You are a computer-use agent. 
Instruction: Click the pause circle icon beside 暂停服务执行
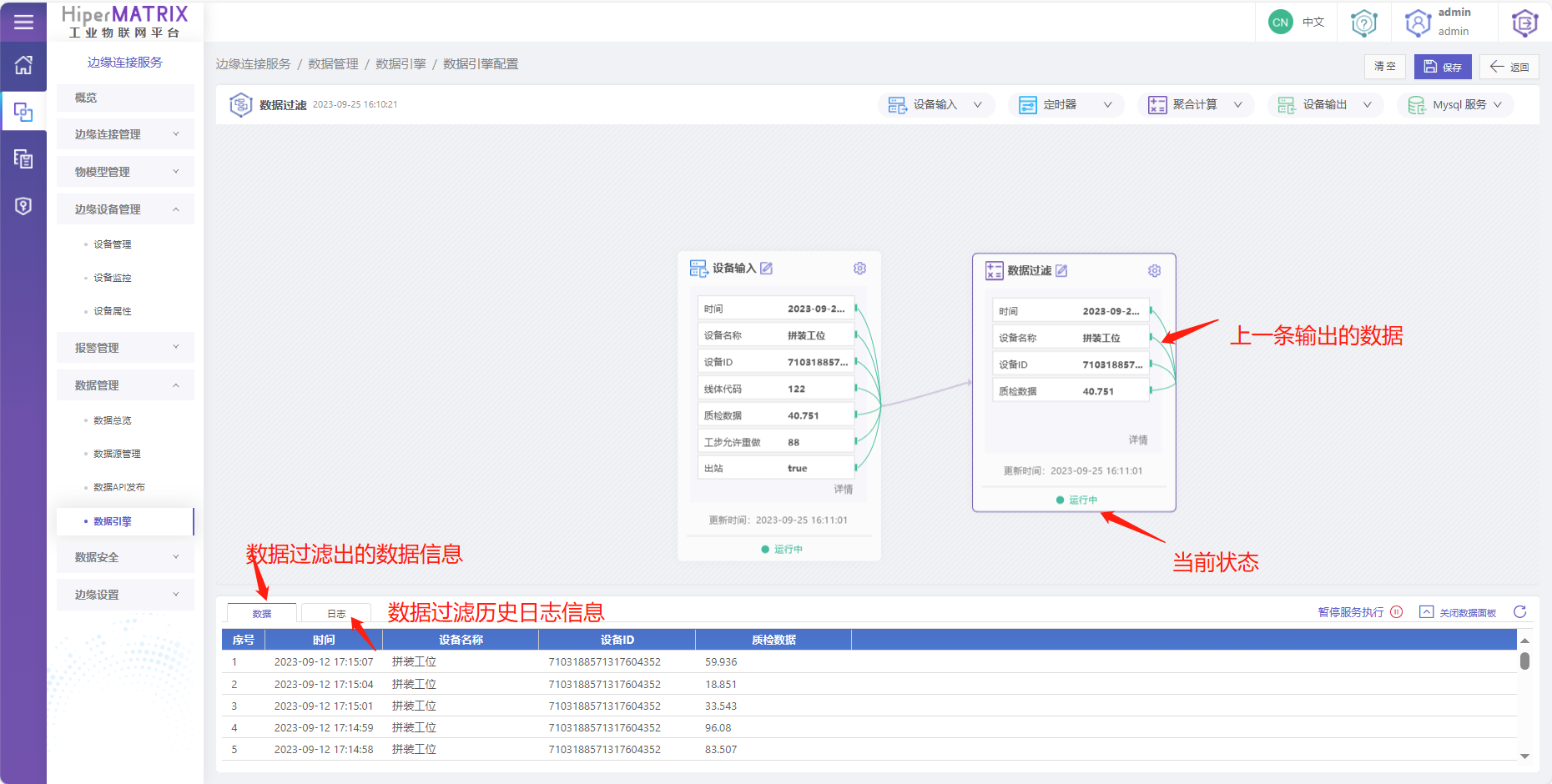pyautogui.click(x=1396, y=612)
